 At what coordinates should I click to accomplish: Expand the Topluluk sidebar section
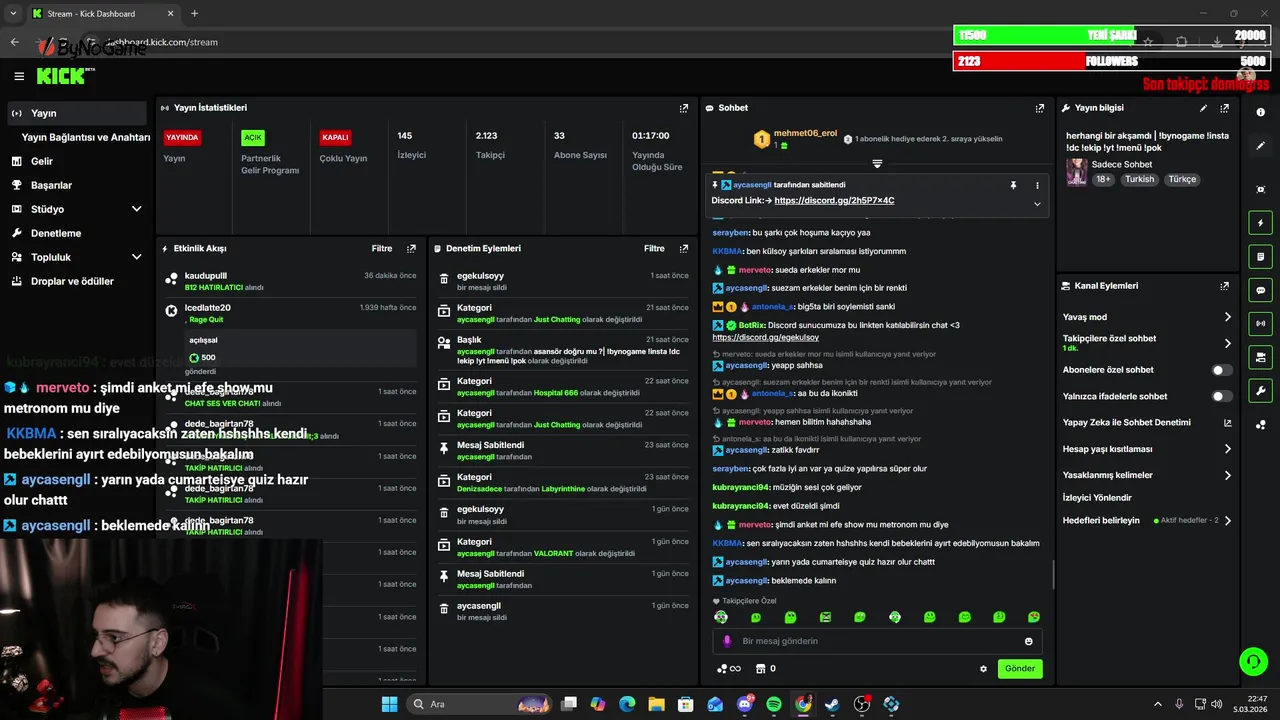point(137,257)
